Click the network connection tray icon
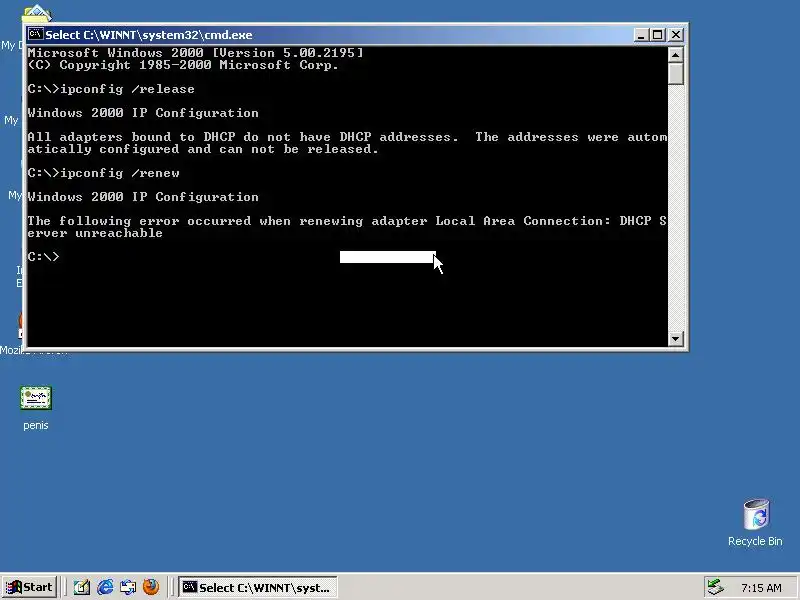This screenshot has width=800, height=600. (716, 587)
